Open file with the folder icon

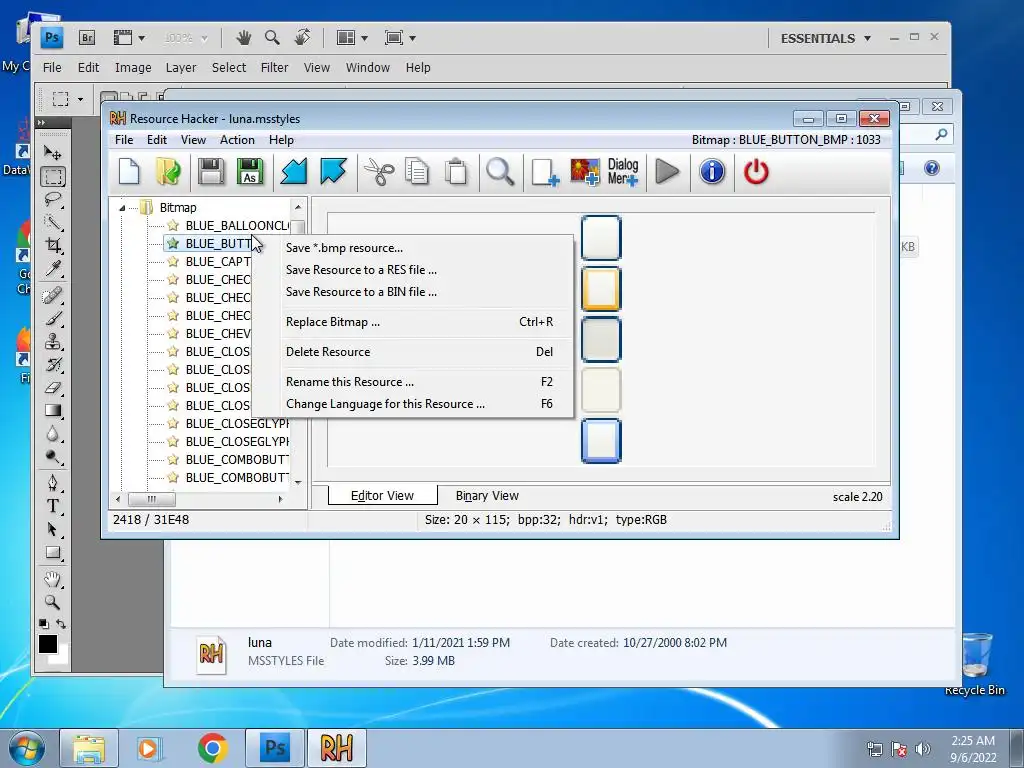tap(169, 172)
